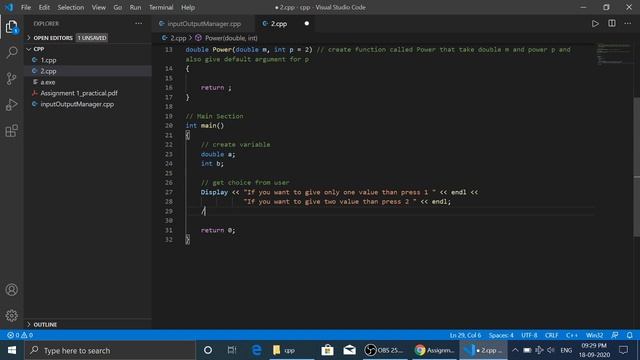
Task: Switch input language via ENG indicator
Action: tap(566, 350)
